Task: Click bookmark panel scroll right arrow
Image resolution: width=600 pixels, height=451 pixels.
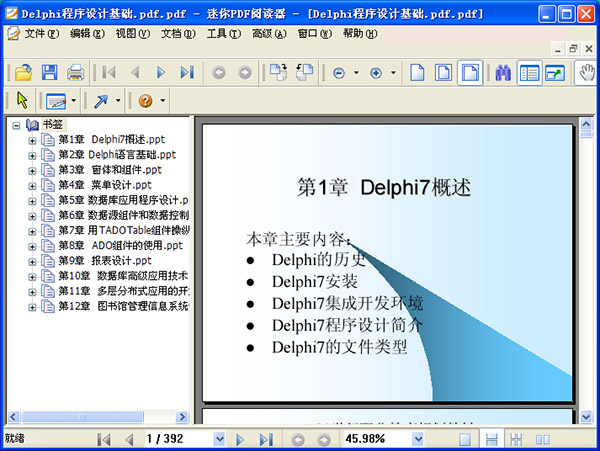Action: pyautogui.click(x=182, y=417)
